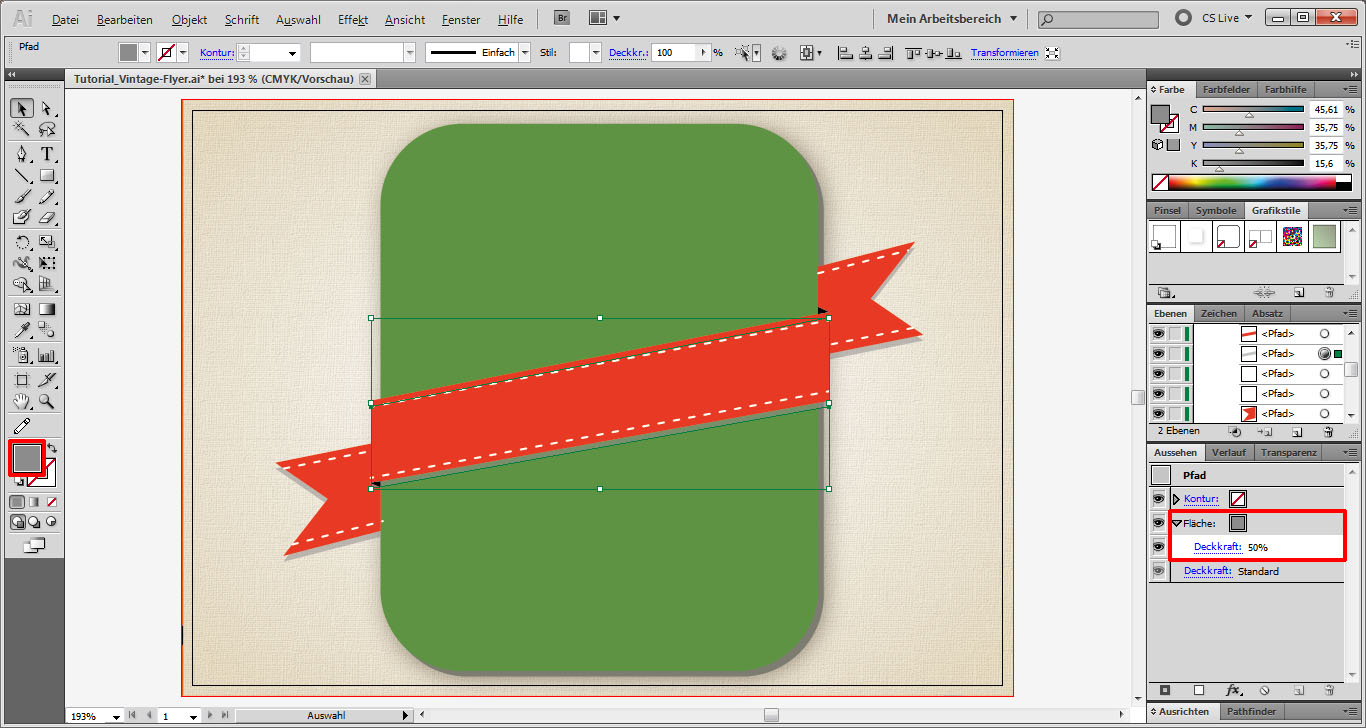The height and width of the screenshot is (728, 1366).
Task: Choose the Hand tool
Action: coord(22,402)
